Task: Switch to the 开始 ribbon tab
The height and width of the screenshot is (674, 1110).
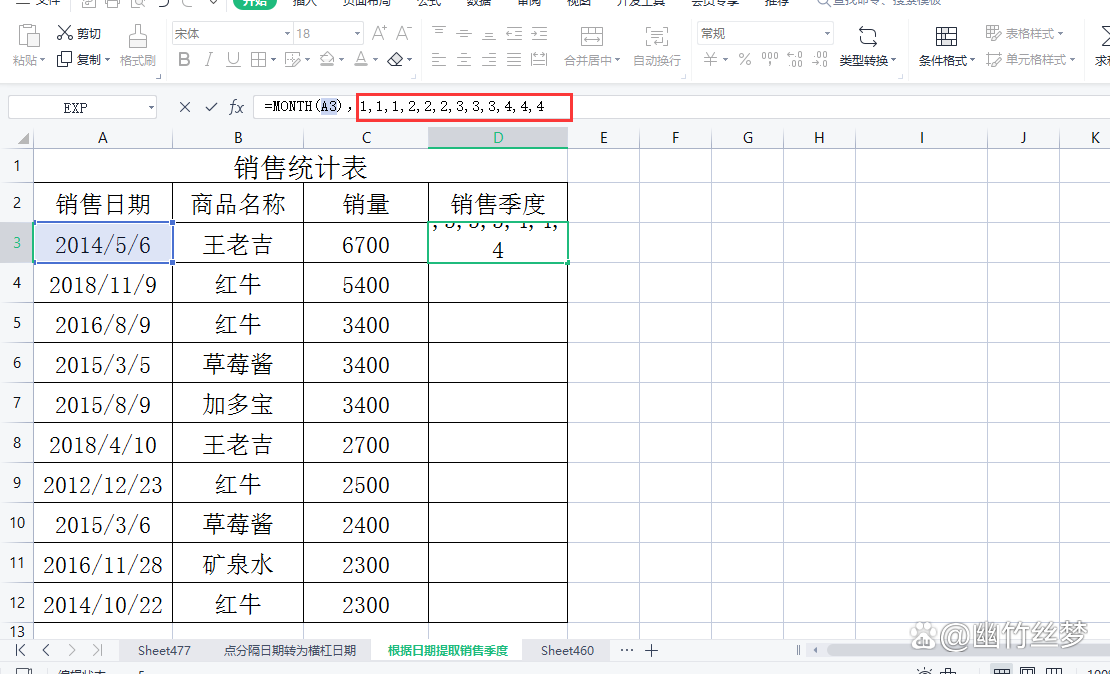Action: pos(253,3)
